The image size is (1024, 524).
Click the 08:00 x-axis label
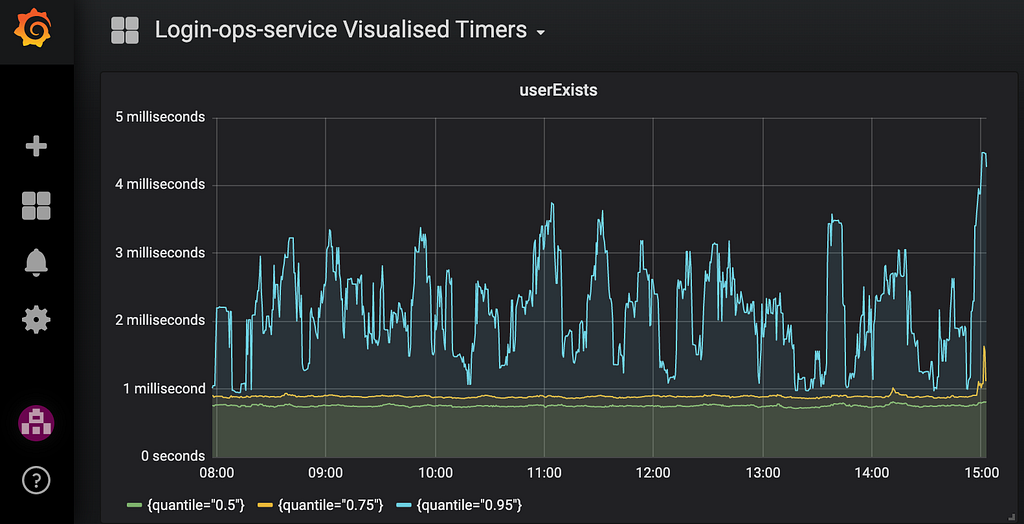(216, 472)
